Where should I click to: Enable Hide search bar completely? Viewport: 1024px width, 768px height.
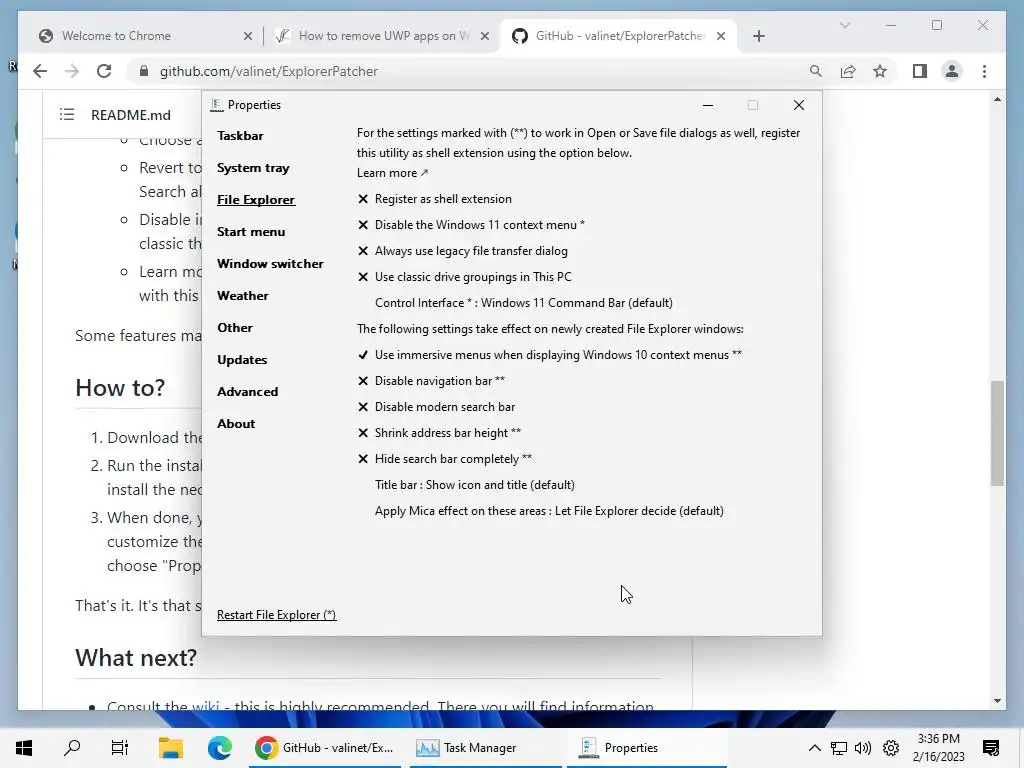point(445,459)
